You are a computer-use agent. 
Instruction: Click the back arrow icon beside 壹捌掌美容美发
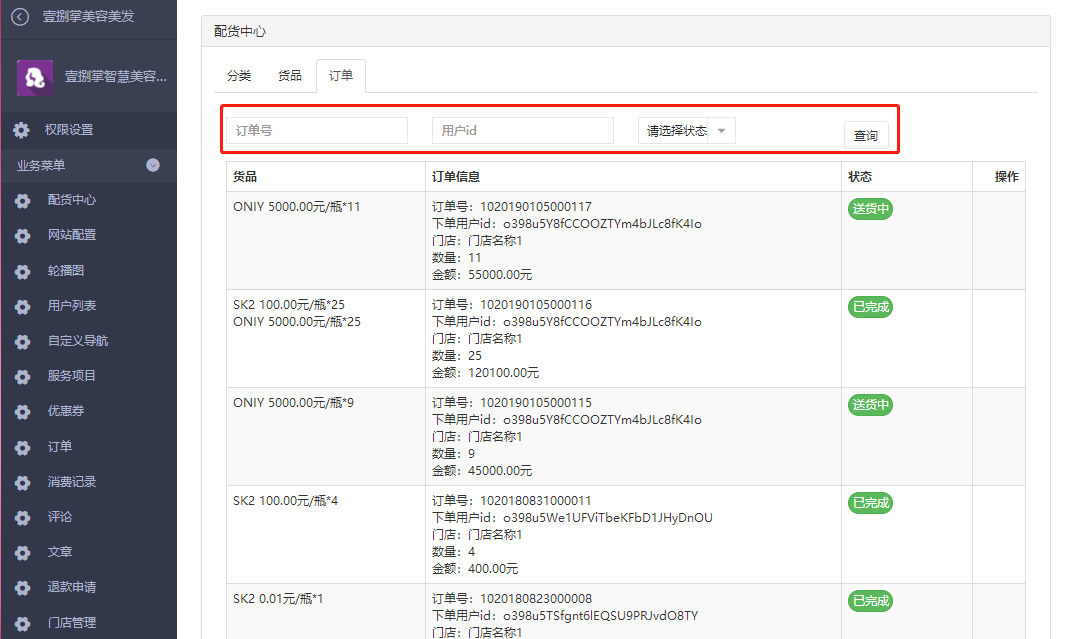pos(20,16)
